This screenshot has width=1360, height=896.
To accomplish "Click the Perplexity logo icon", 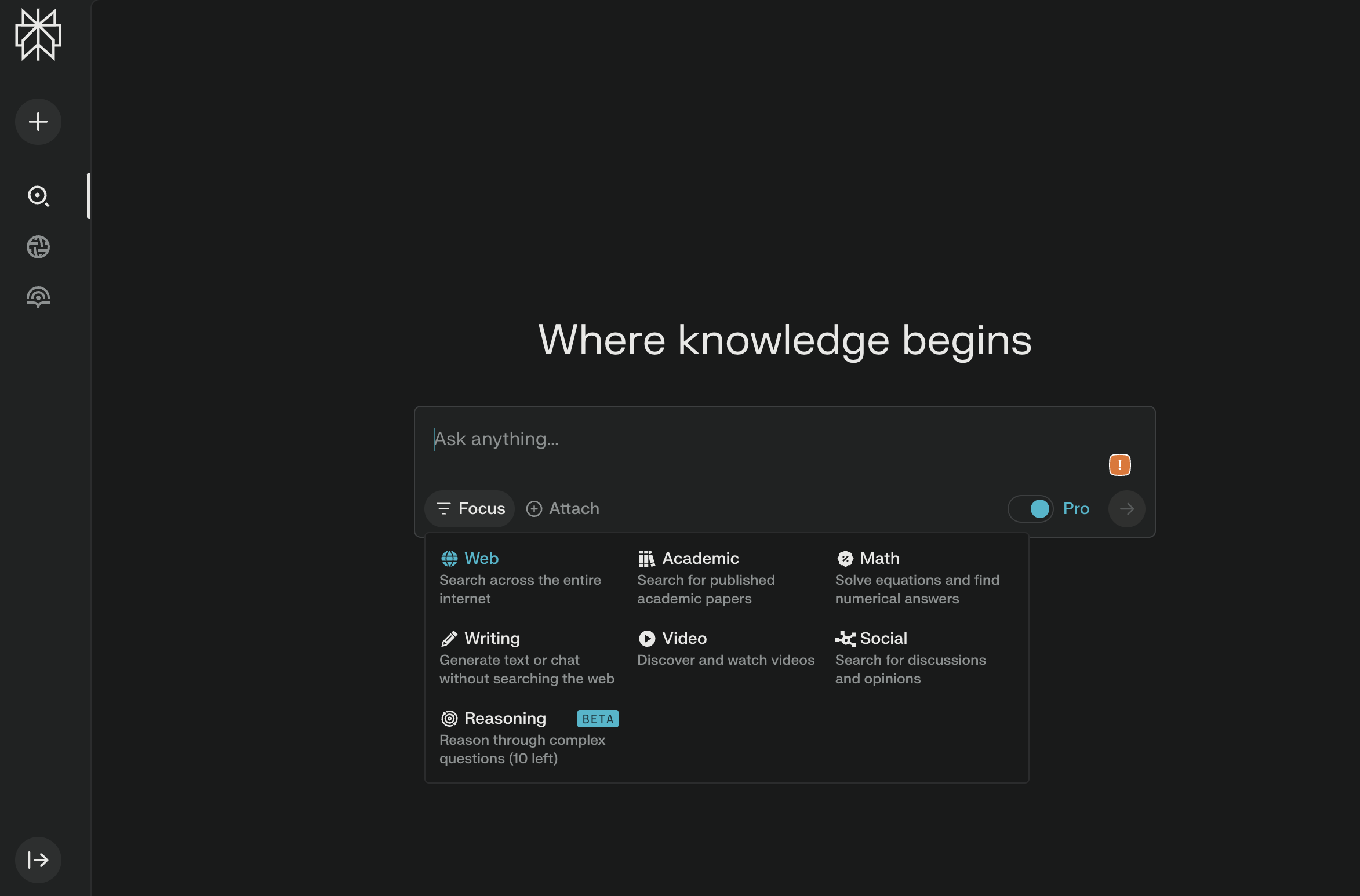I will coord(38,35).
